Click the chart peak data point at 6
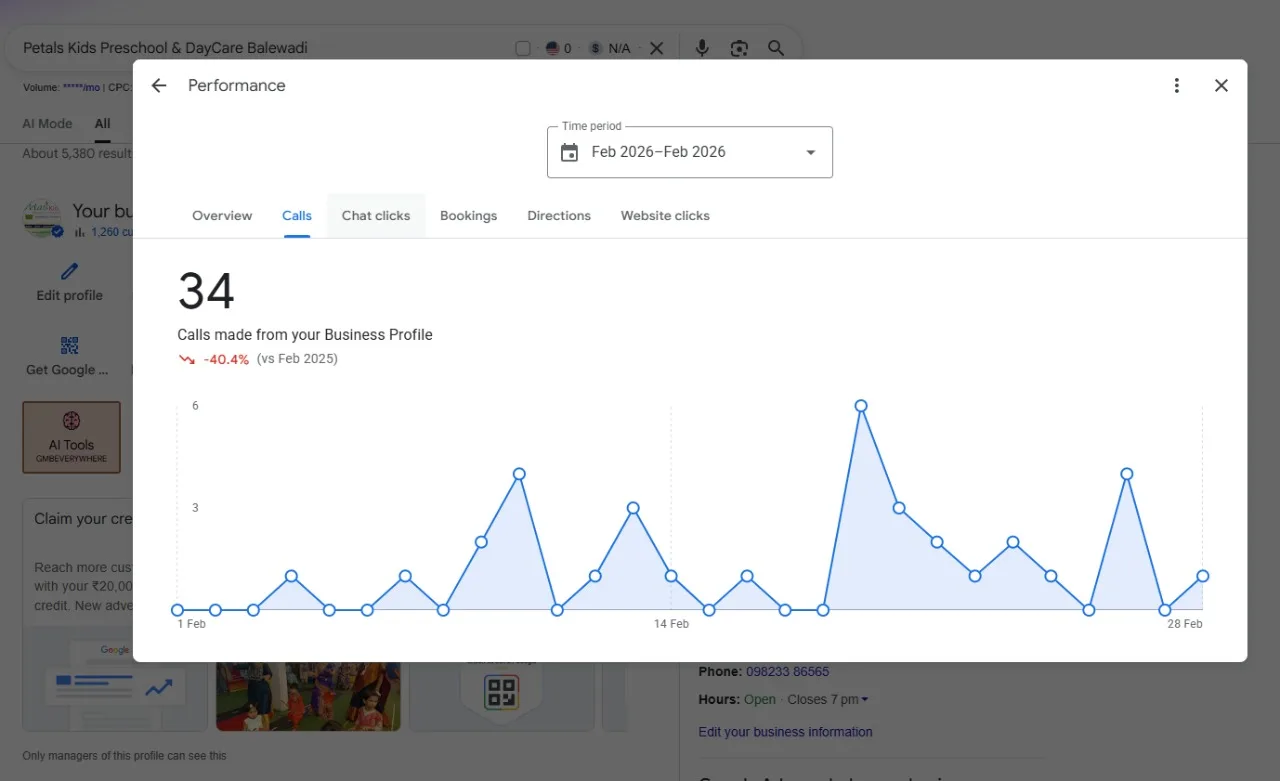Image resolution: width=1280 pixels, height=781 pixels. (x=861, y=406)
